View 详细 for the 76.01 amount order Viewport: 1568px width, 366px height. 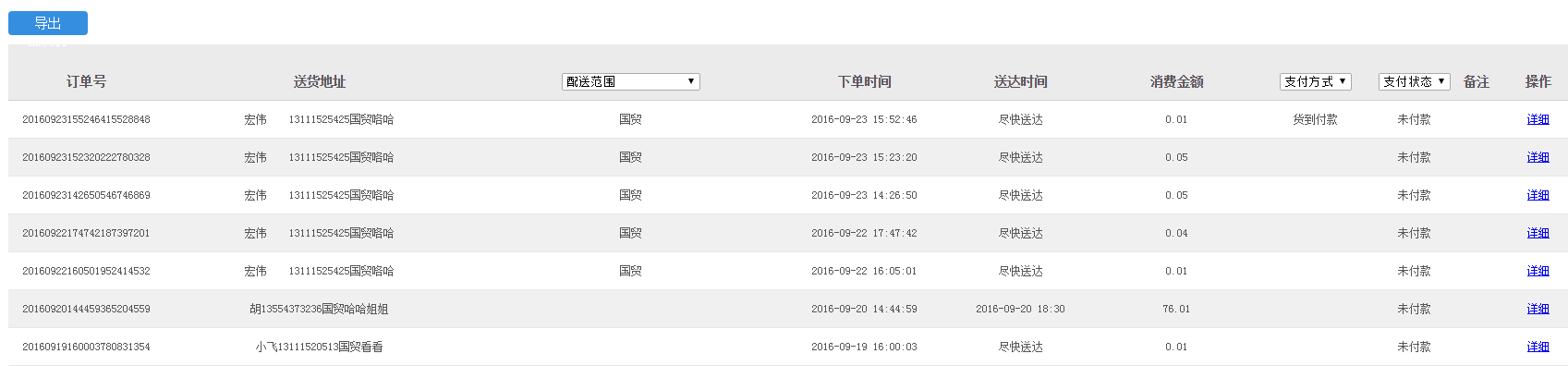[x=1538, y=309]
